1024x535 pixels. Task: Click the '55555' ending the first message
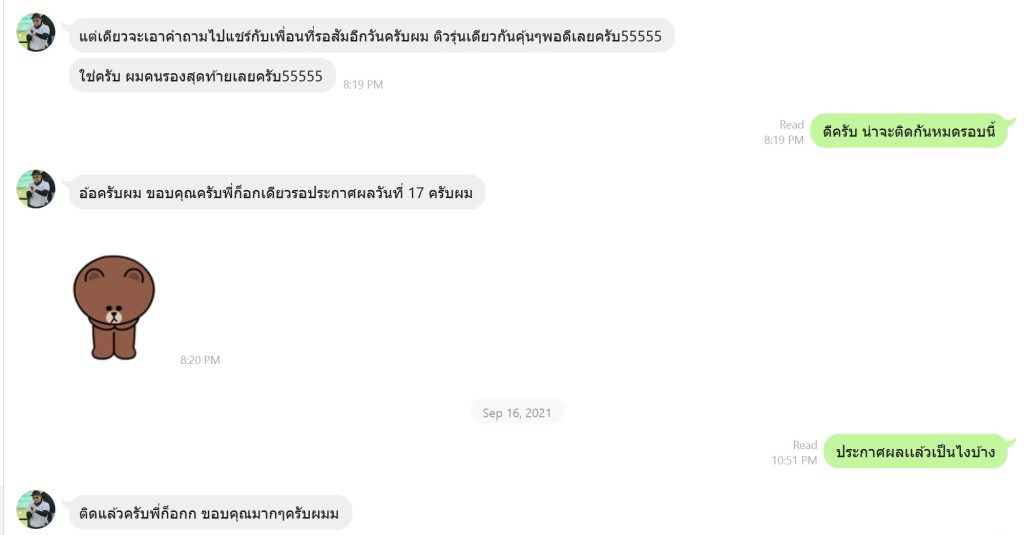click(x=641, y=36)
